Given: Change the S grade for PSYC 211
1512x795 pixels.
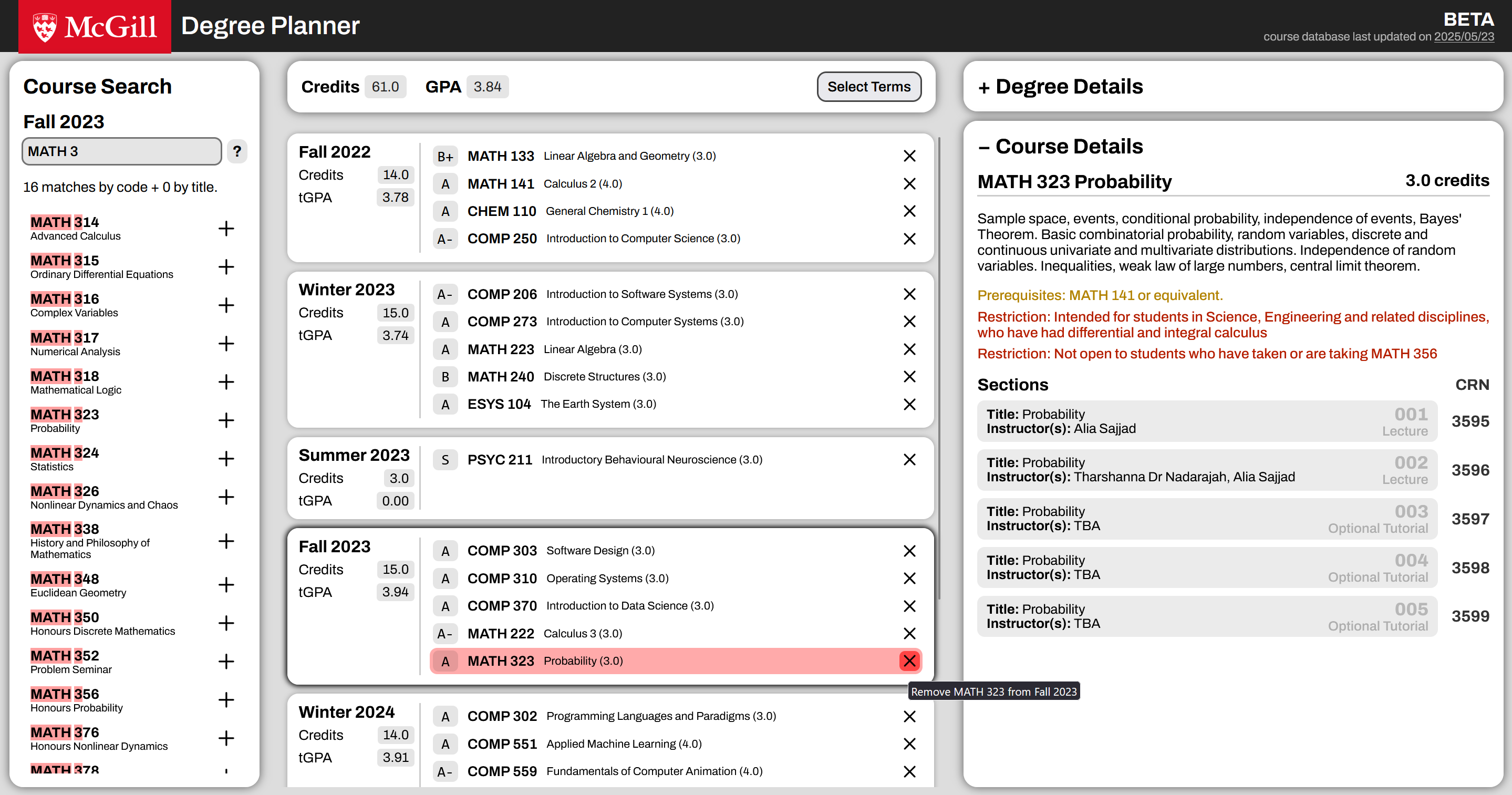Looking at the screenshot, I should [x=445, y=459].
